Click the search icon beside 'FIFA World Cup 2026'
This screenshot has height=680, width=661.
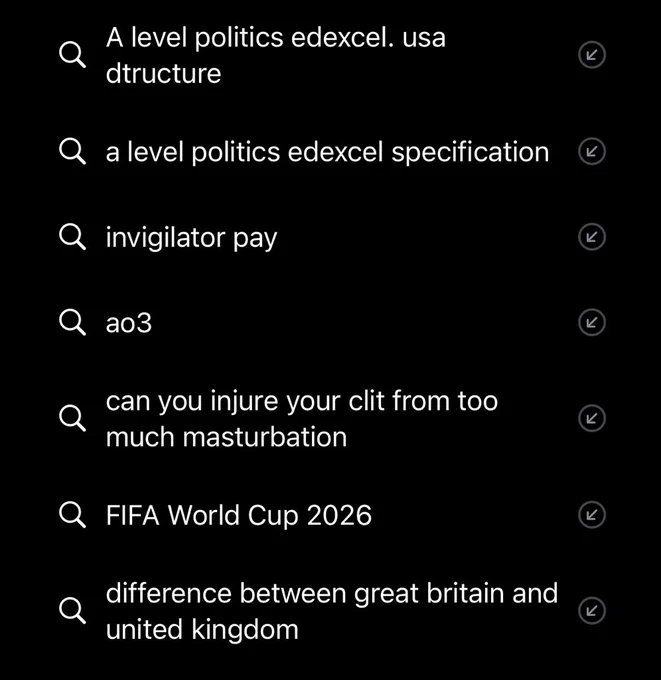click(72, 515)
